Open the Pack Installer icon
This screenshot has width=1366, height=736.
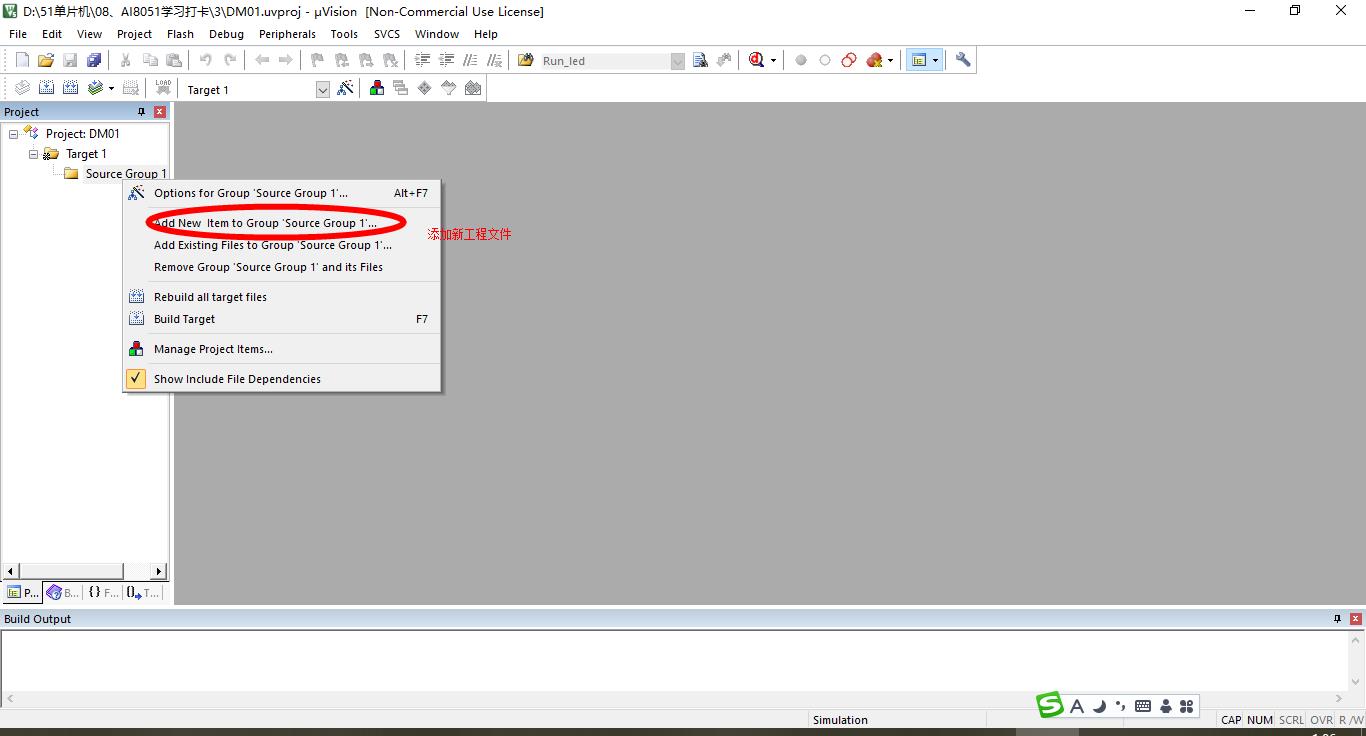click(473, 88)
